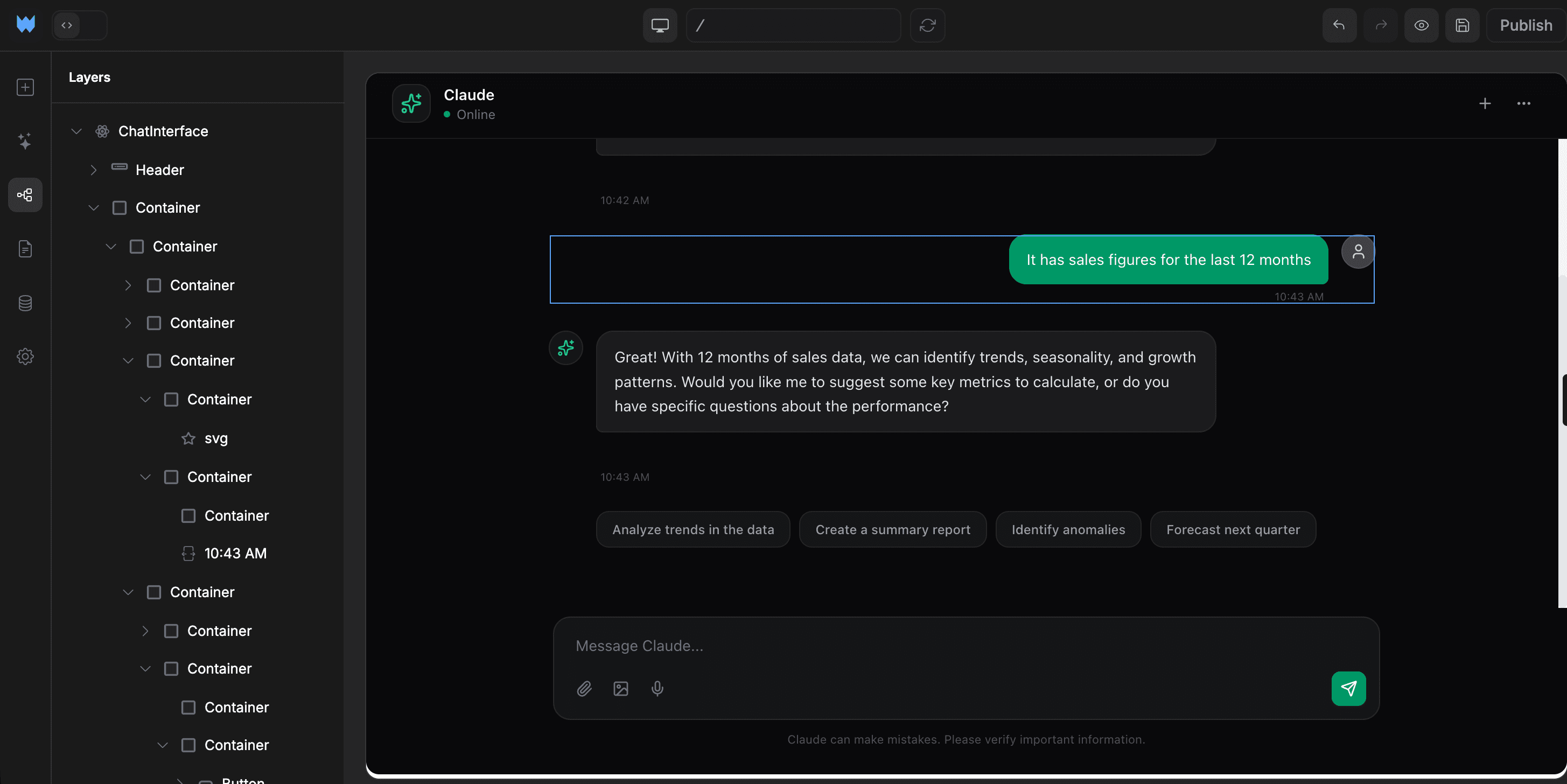Click the text icon beside 10:43 AM layer
This screenshot has width=1567, height=784.
pyautogui.click(x=188, y=554)
